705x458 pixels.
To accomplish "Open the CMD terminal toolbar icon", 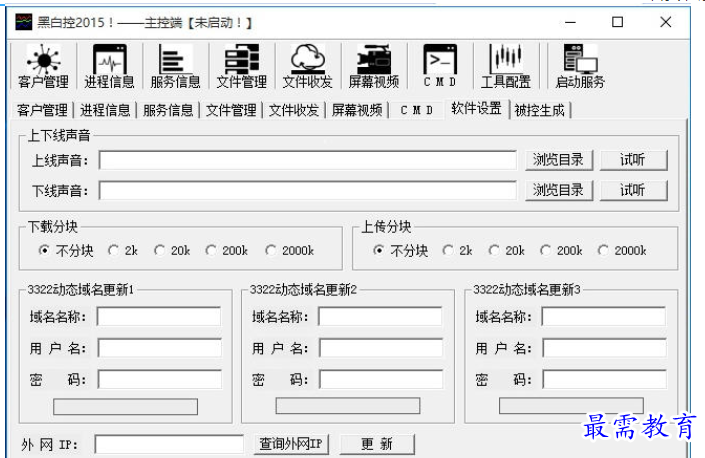I will [x=440, y=67].
